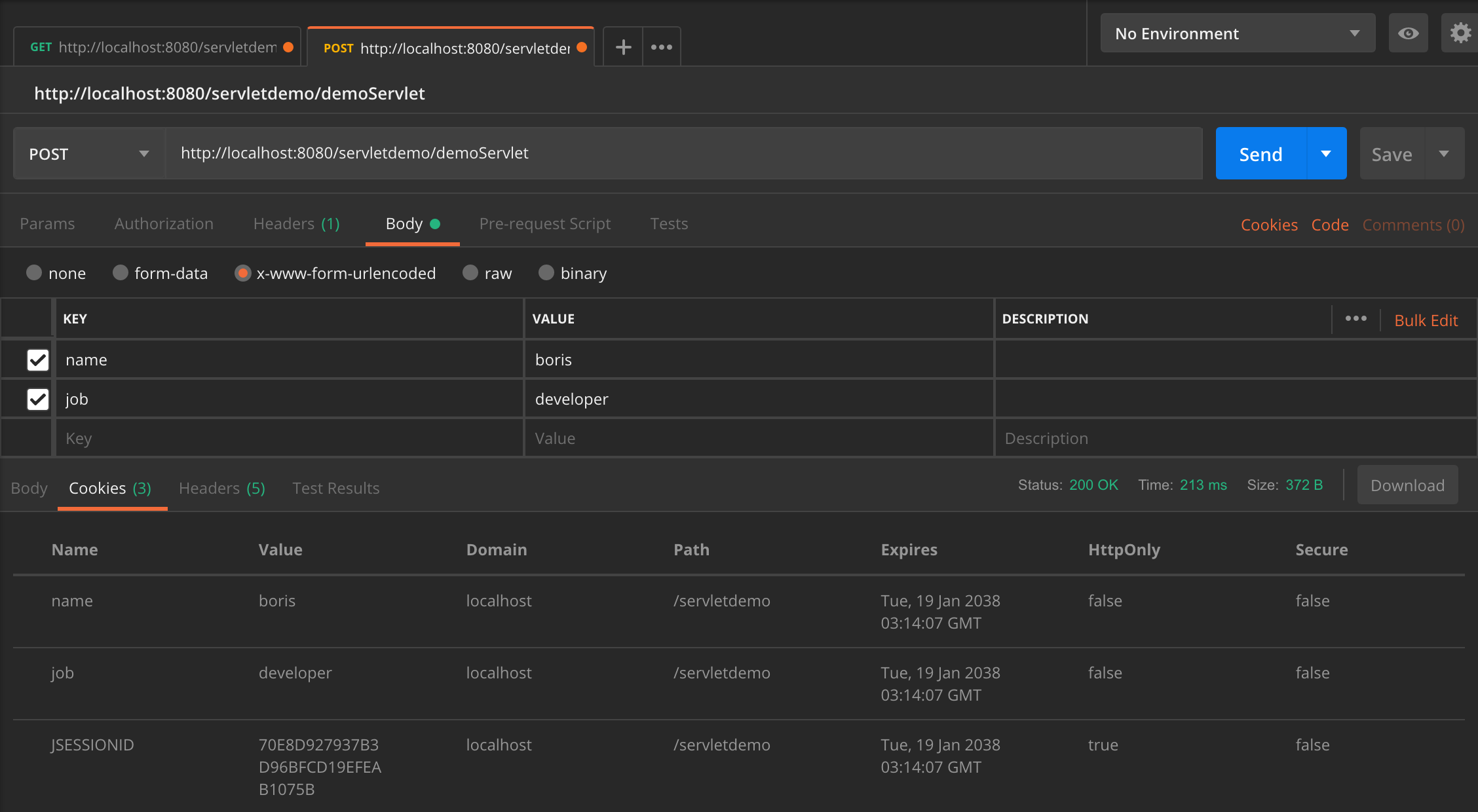Expand the Send button arrow options
1478x812 pixels.
coord(1326,154)
